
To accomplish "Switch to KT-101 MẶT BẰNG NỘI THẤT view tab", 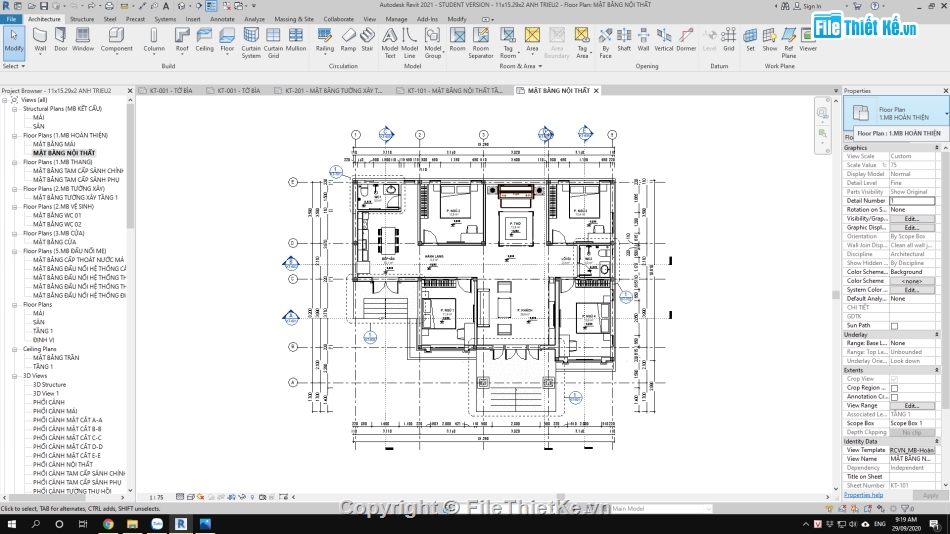I will pos(449,90).
